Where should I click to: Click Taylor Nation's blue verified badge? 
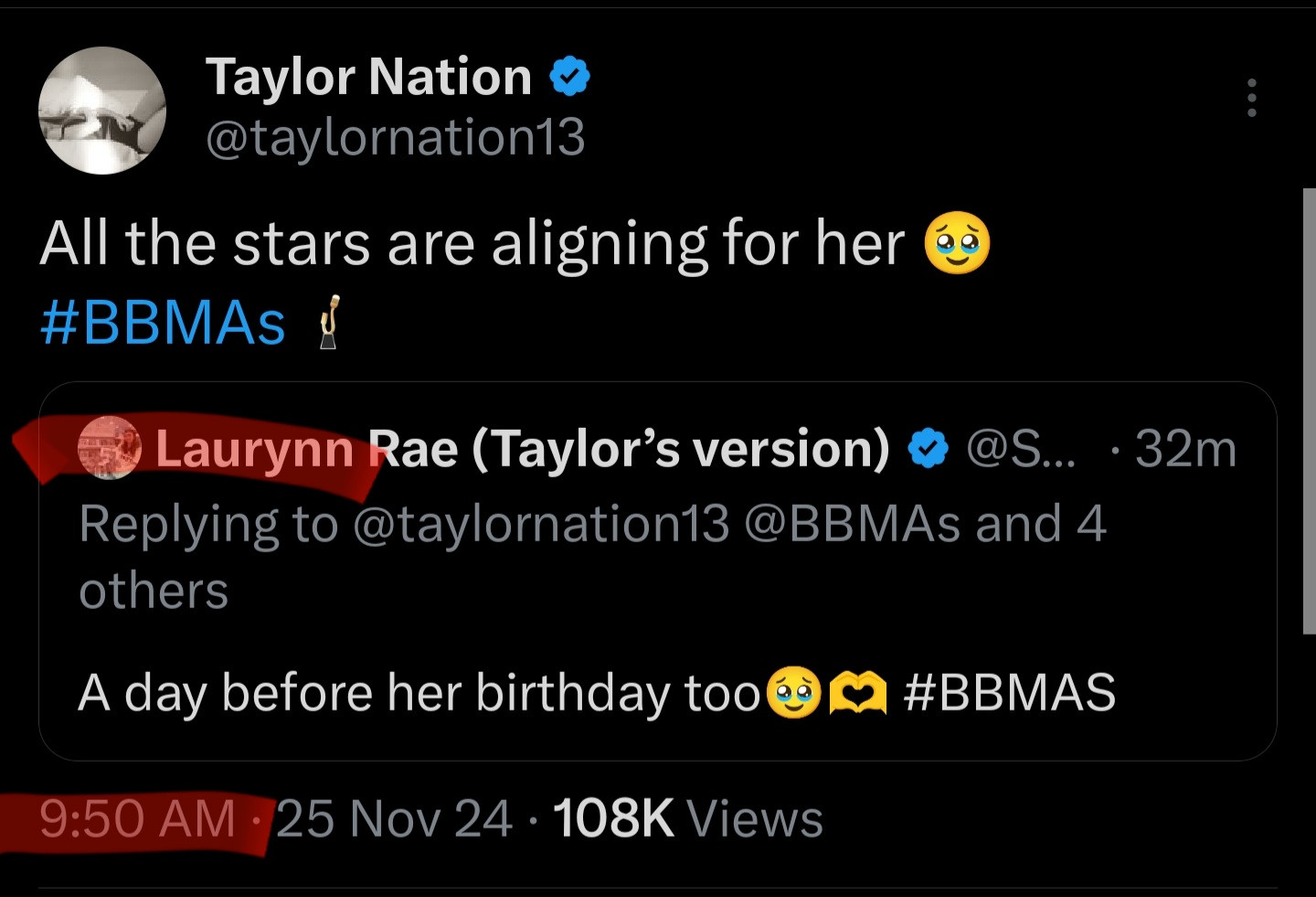pos(570,76)
